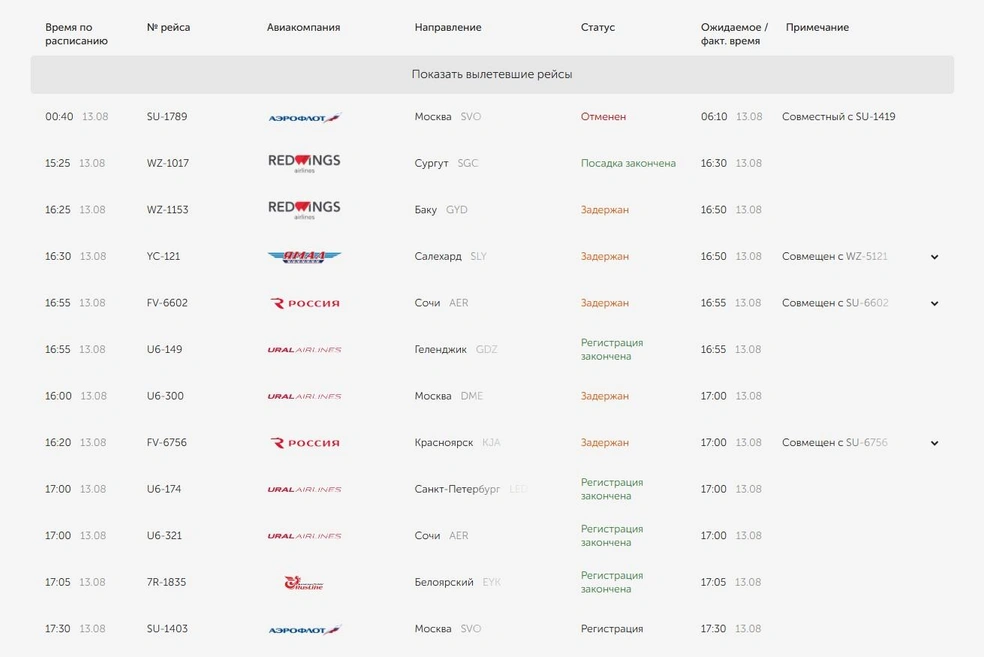Viewport: 984px width, 657px height.
Task: Click the Время по расписанию column header
Action: (77, 34)
